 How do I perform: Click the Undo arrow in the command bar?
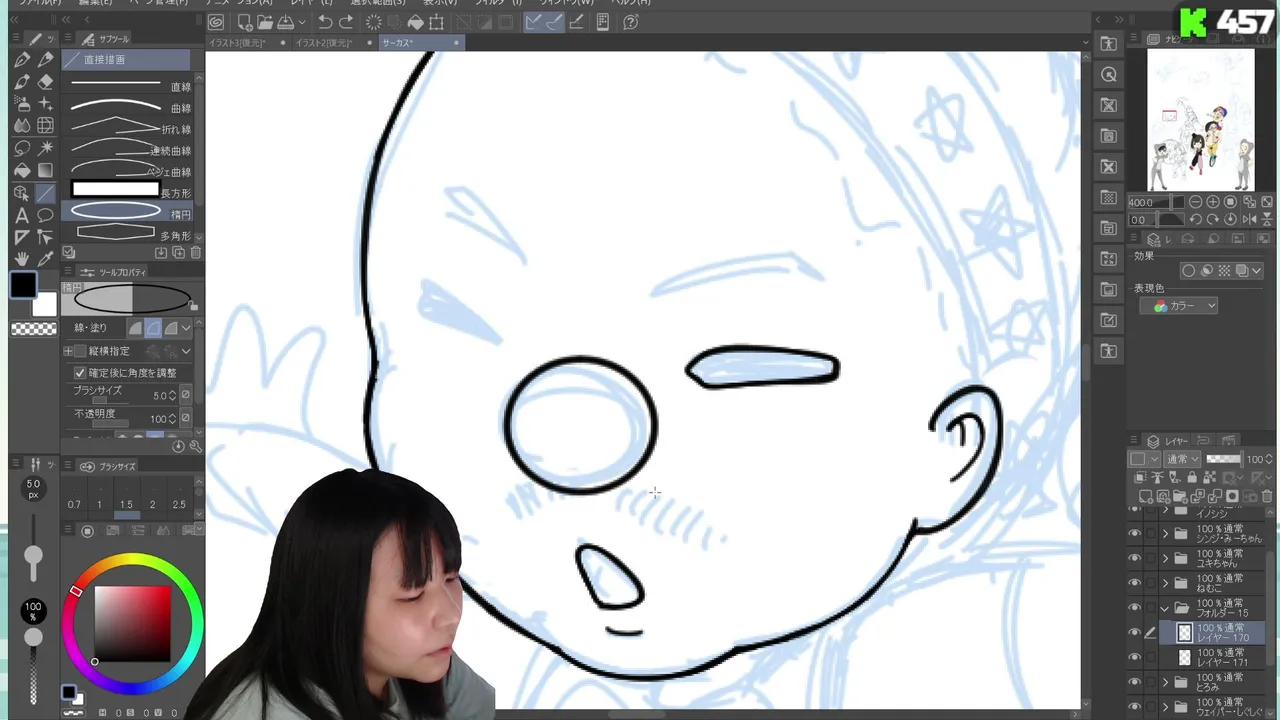pyautogui.click(x=325, y=22)
